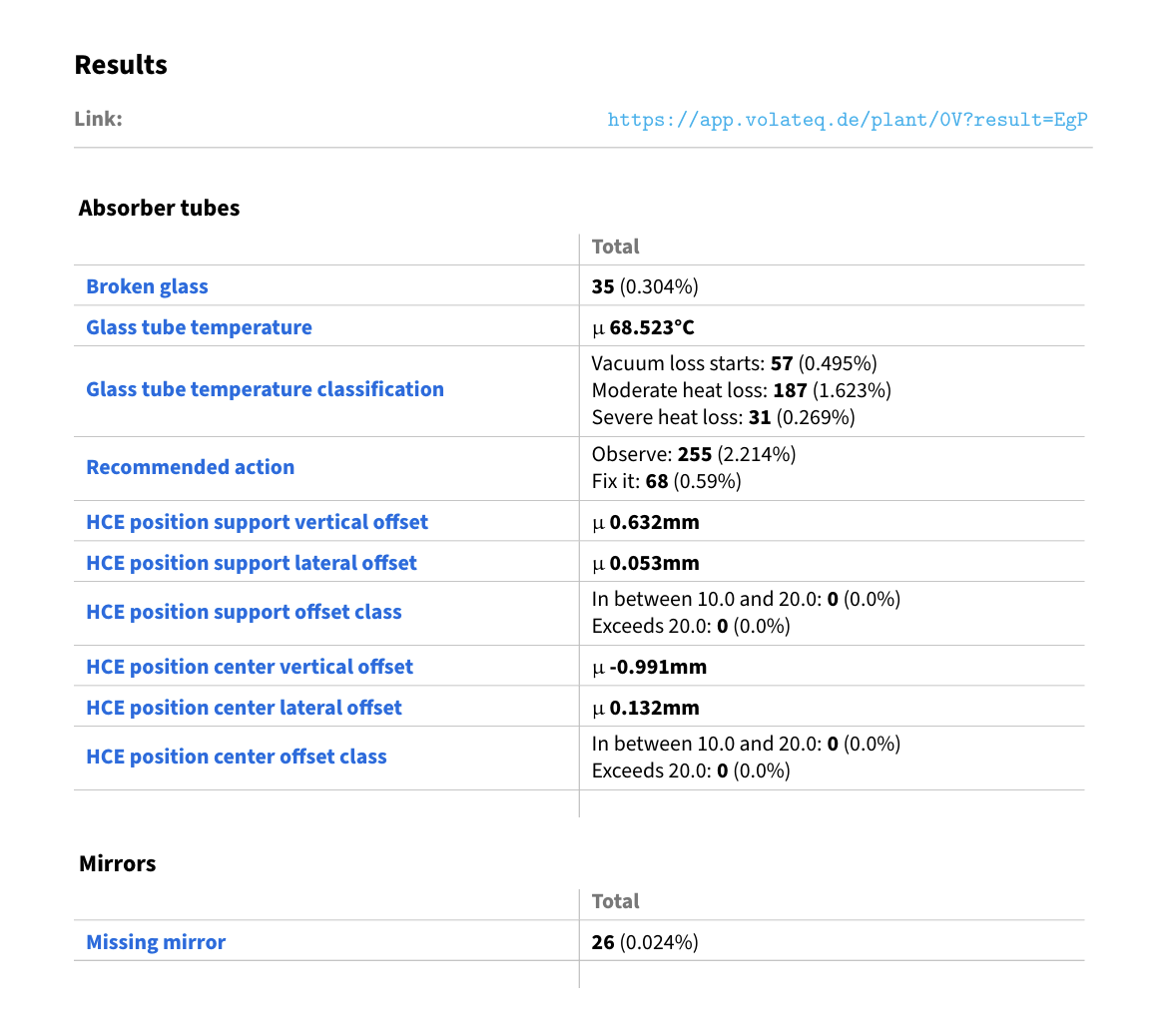Click the 68.523°C mean temperature value

(652, 327)
